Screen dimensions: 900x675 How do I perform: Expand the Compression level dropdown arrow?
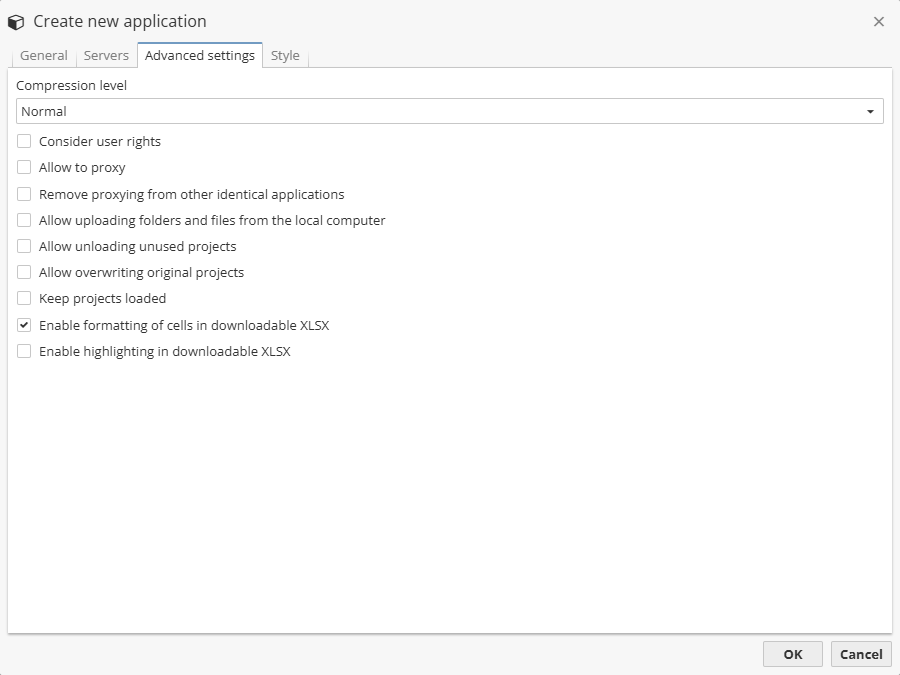pyautogui.click(x=870, y=112)
